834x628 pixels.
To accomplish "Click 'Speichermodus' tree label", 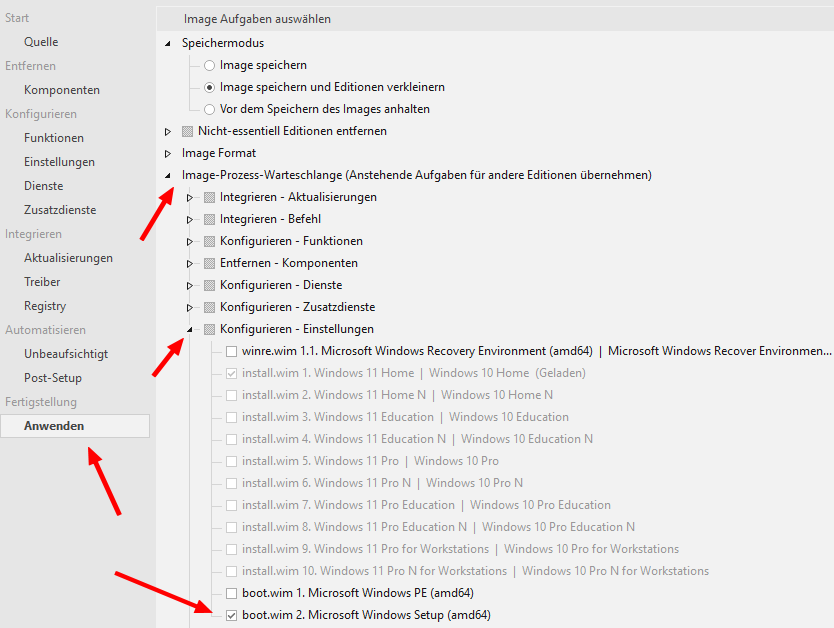I will click(x=223, y=43).
